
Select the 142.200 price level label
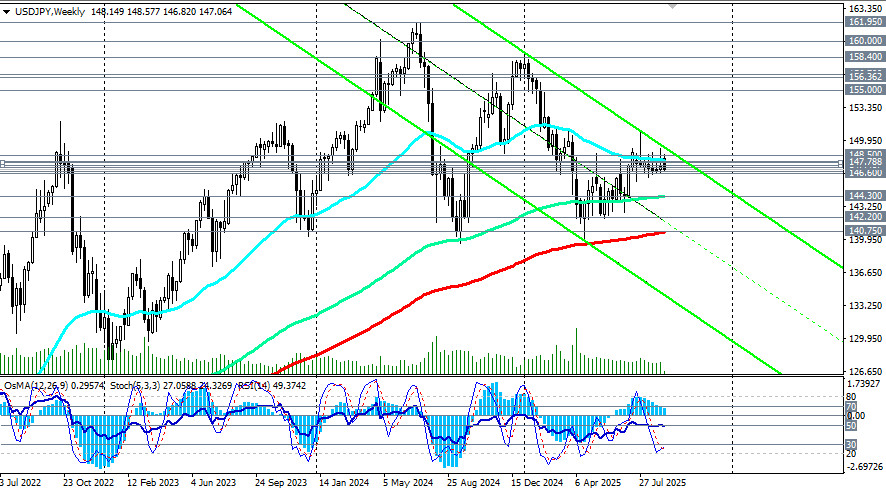tap(864, 216)
